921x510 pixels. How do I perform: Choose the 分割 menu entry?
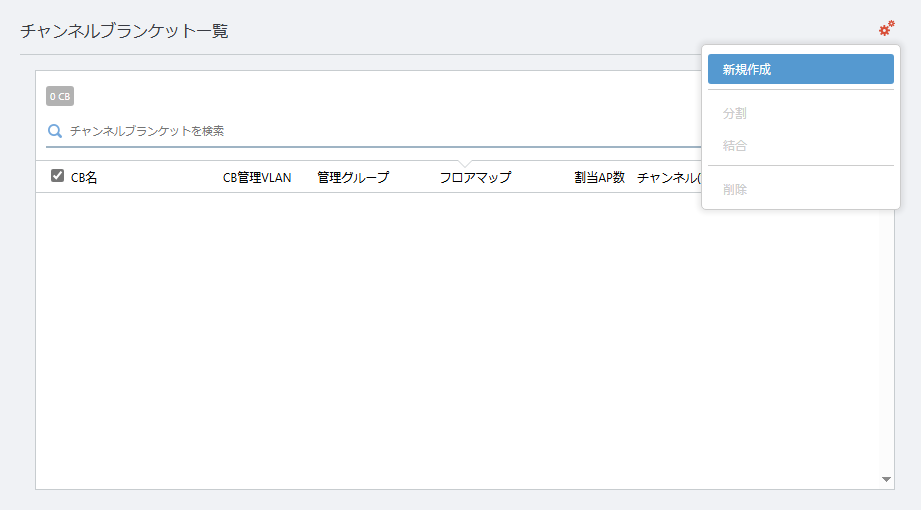pyautogui.click(x=801, y=113)
